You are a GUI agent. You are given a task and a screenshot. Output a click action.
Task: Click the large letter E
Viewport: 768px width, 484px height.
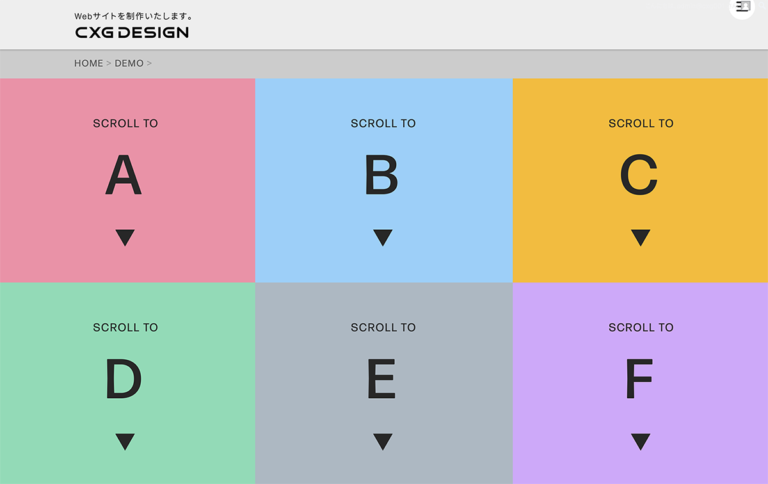(x=381, y=380)
